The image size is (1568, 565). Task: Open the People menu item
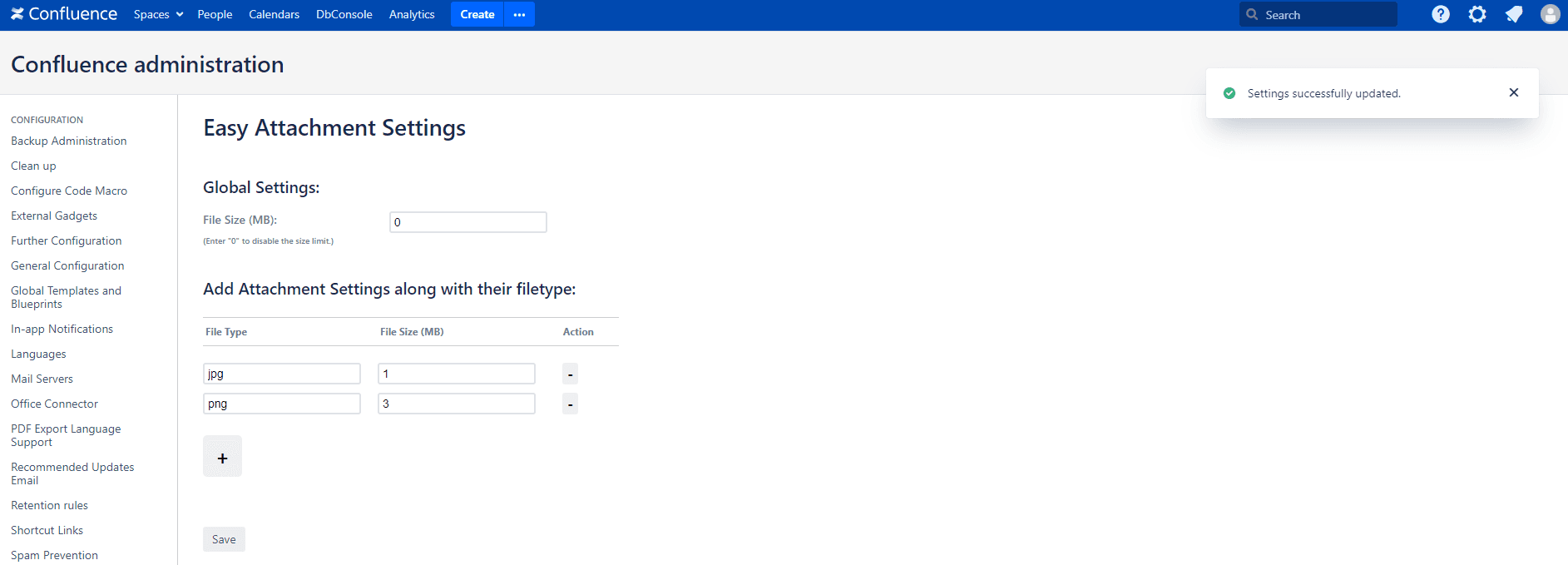click(x=215, y=14)
